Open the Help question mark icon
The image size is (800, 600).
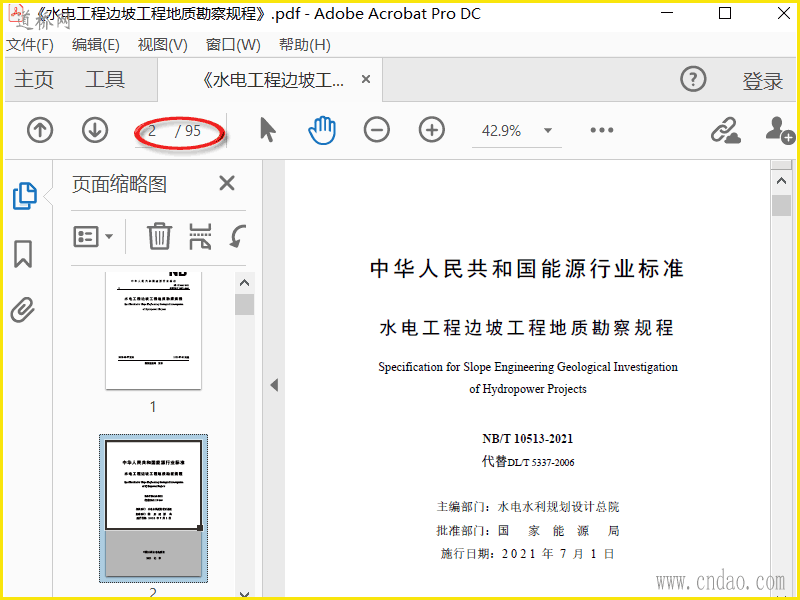point(693,79)
